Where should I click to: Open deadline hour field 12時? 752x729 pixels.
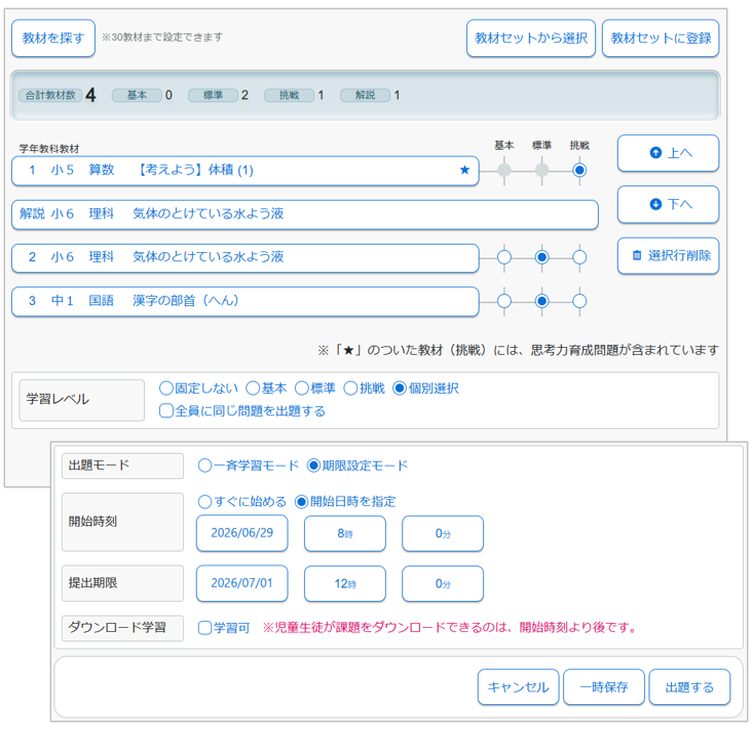coord(345,583)
